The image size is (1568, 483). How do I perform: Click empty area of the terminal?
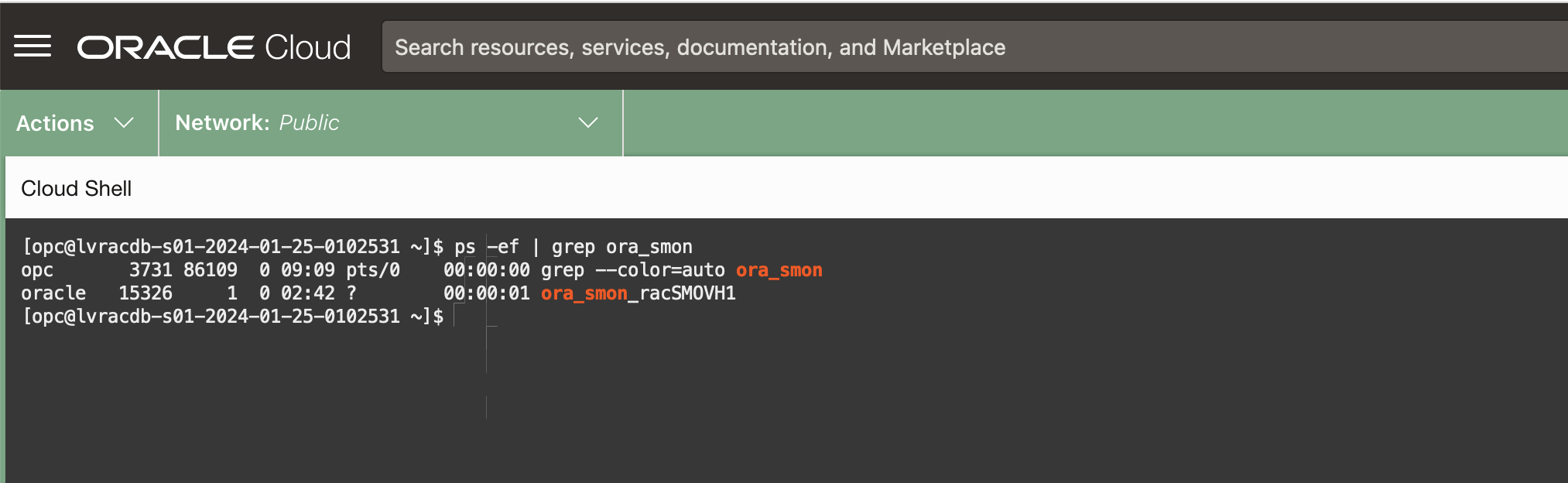coord(929,402)
